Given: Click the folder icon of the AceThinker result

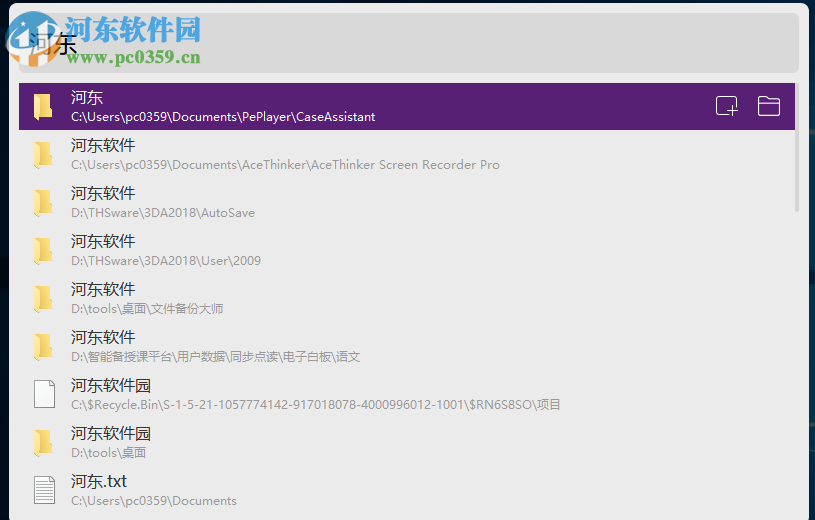Looking at the screenshot, I should 43,155.
